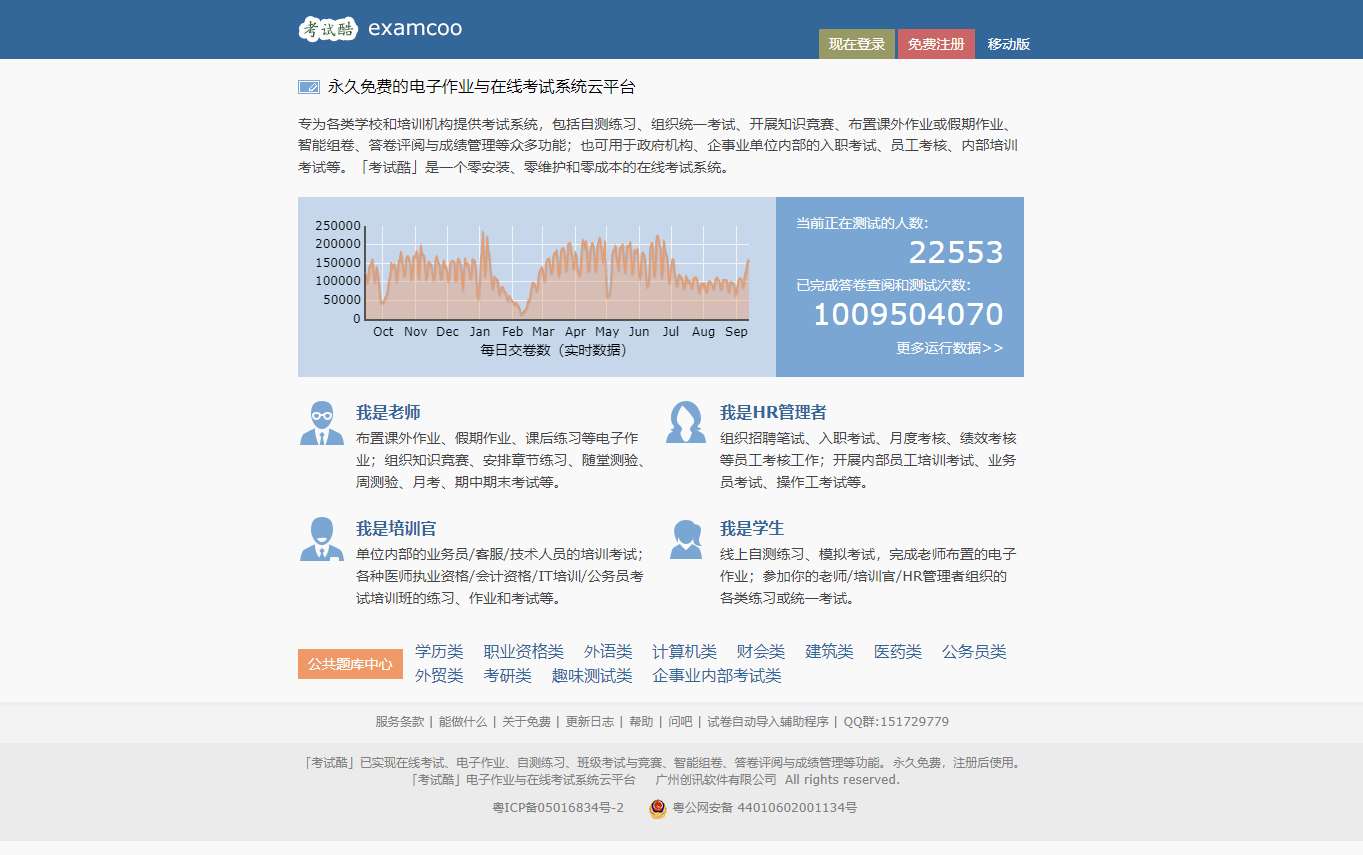
Task: Click the student avatar icon beside 我是学生
Action: pyautogui.click(x=686, y=539)
